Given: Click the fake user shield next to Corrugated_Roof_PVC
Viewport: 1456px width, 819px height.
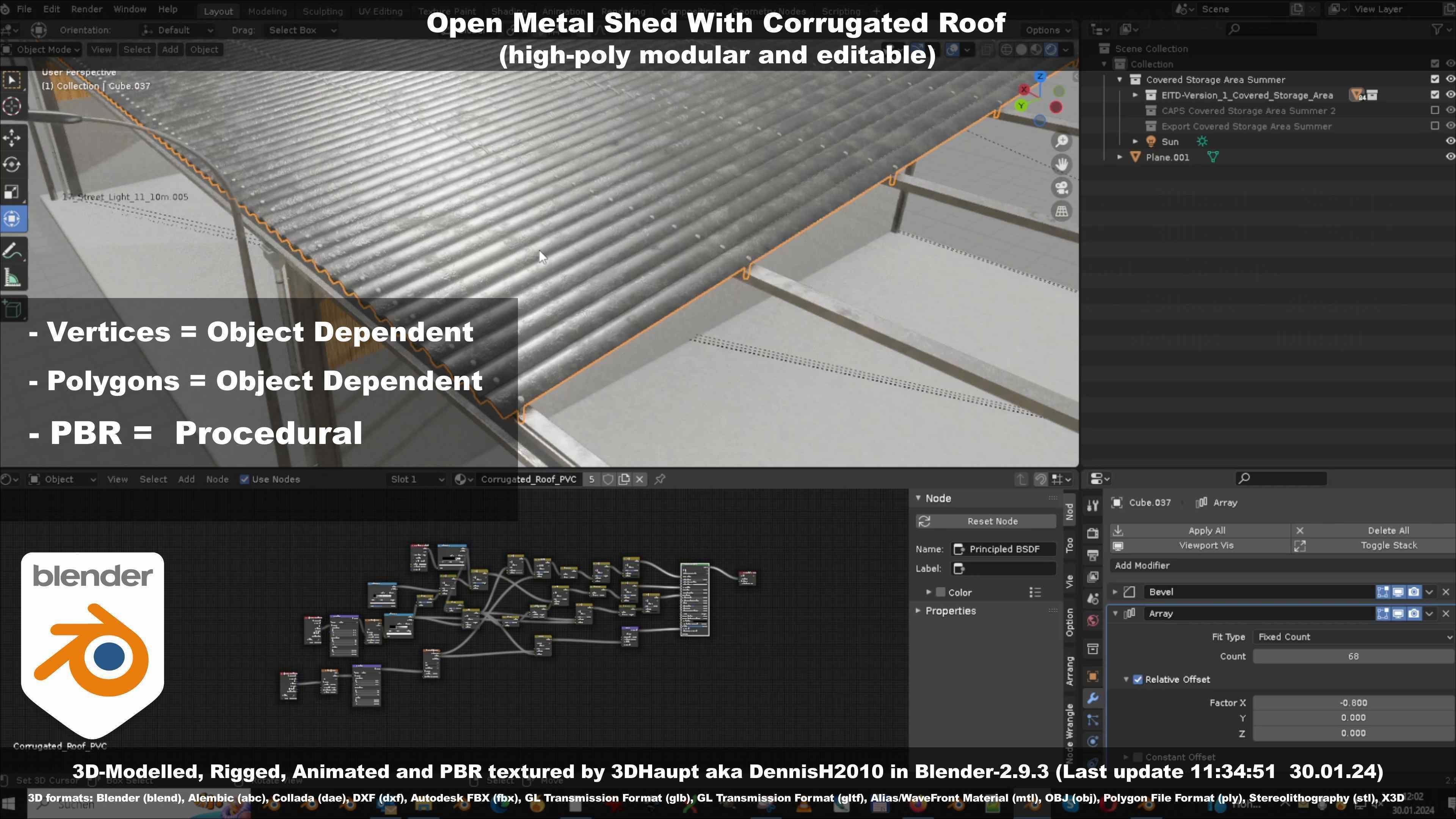Looking at the screenshot, I should point(608,479).
